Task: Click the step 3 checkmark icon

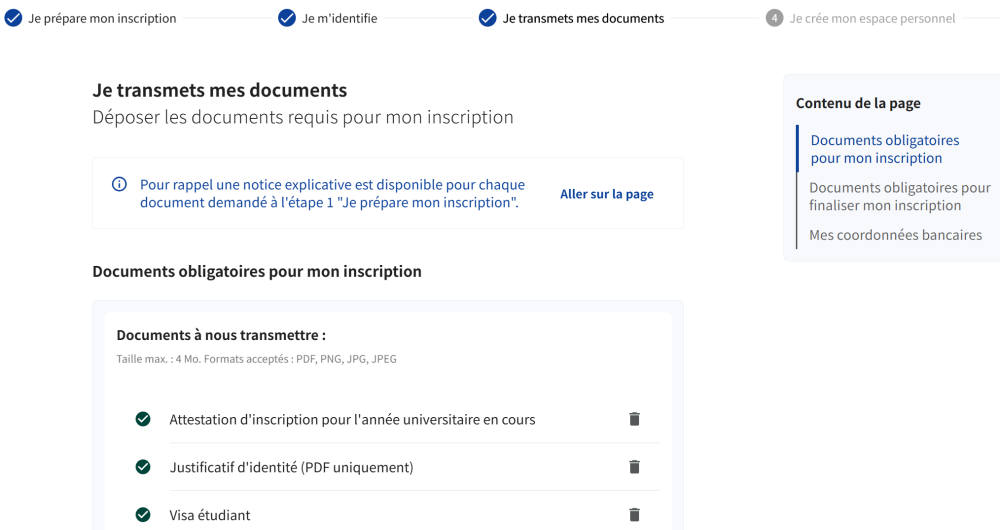Action: (x=488, y=18)
